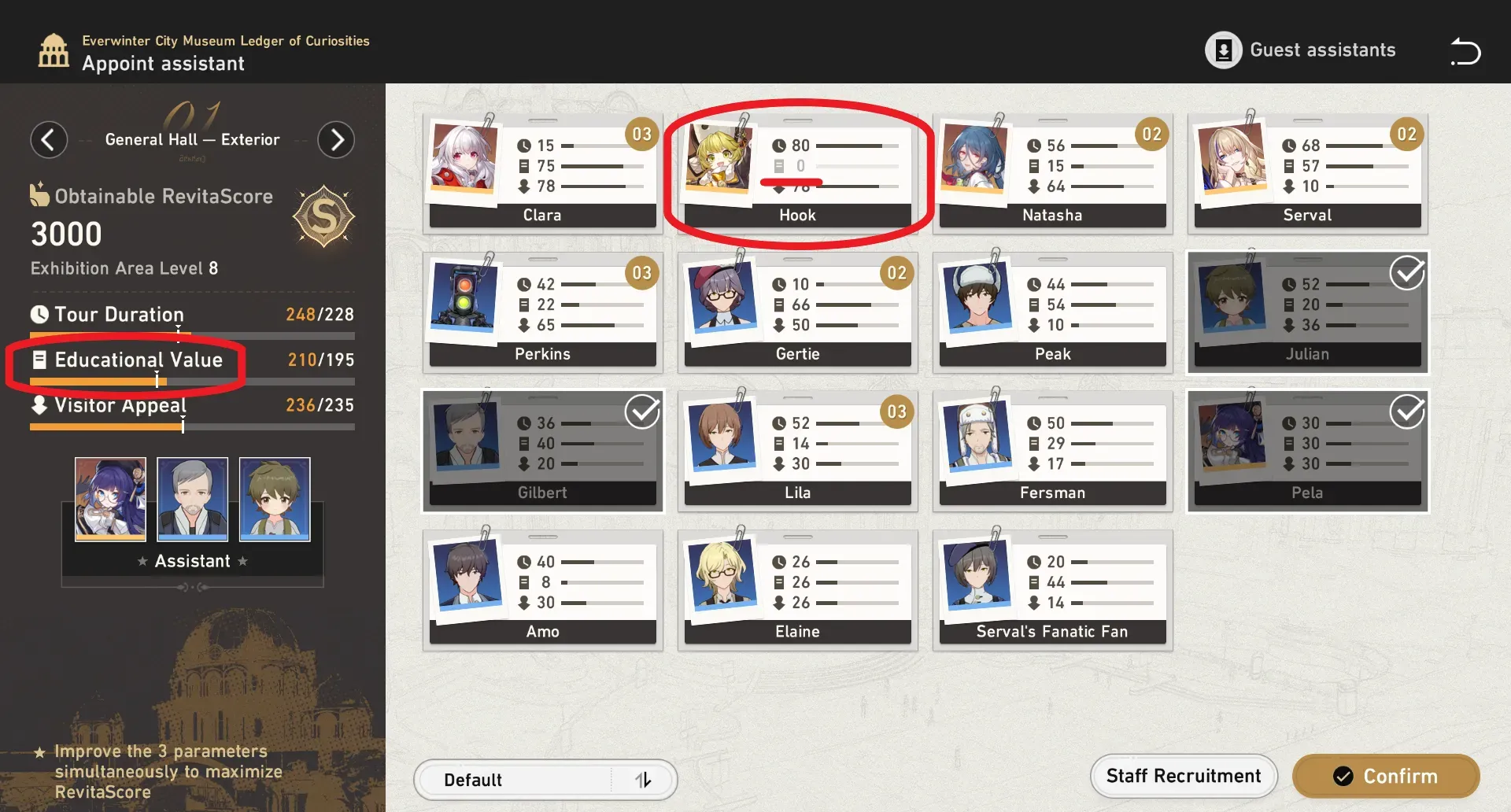1511x812 pixels.
Task: Uncheck Gilbert assistant card
Action: pos(543,451)
